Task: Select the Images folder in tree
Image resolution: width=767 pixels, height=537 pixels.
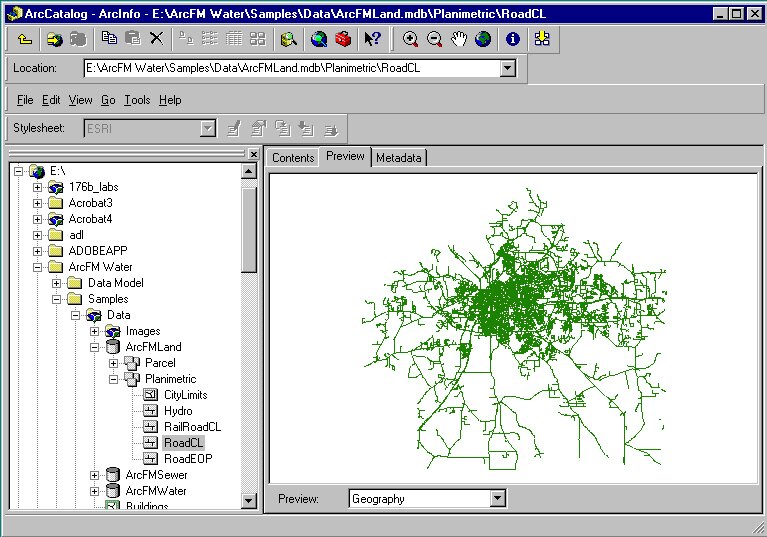Action: click(143, 331)
